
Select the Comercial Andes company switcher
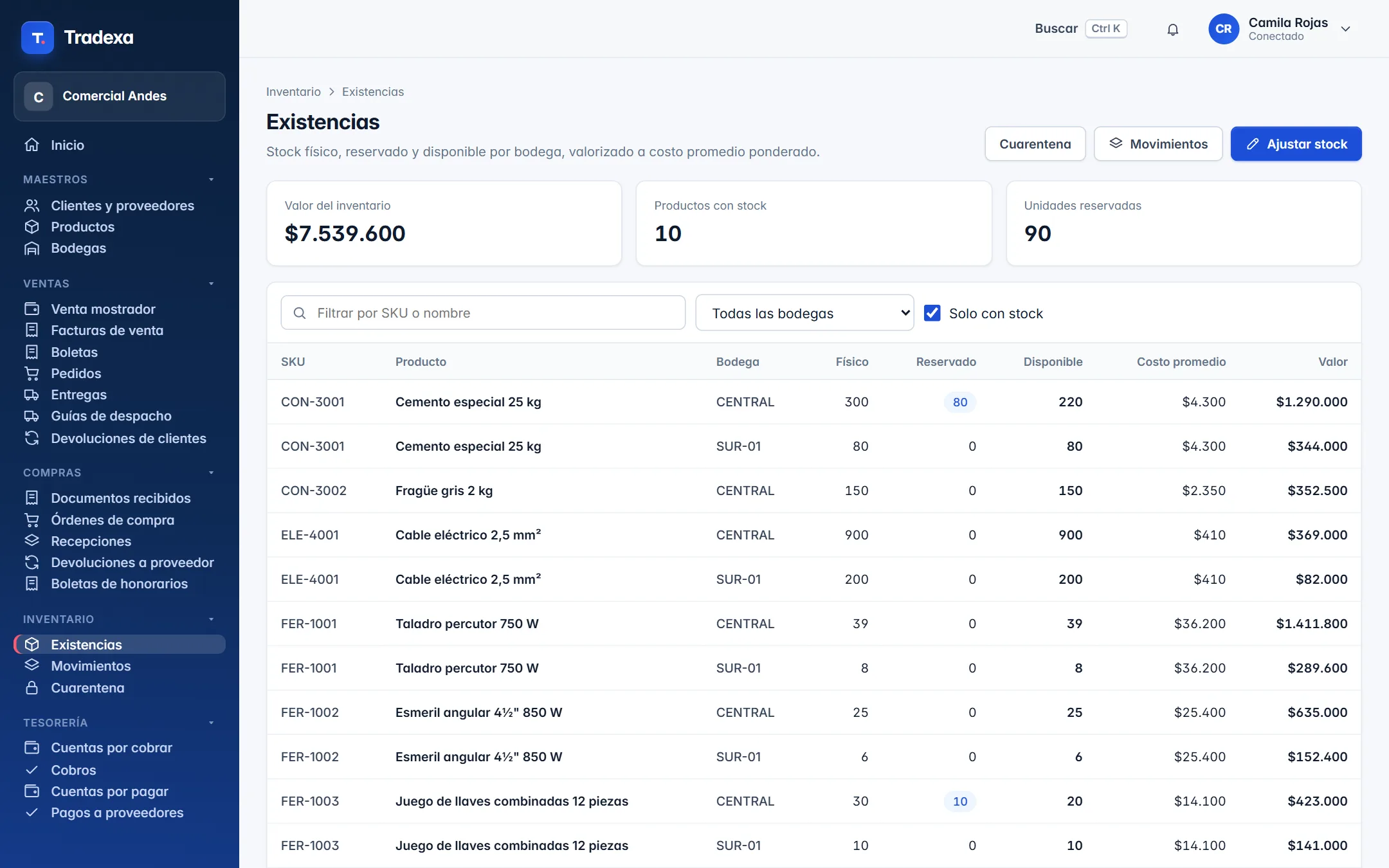pos(120,96)
